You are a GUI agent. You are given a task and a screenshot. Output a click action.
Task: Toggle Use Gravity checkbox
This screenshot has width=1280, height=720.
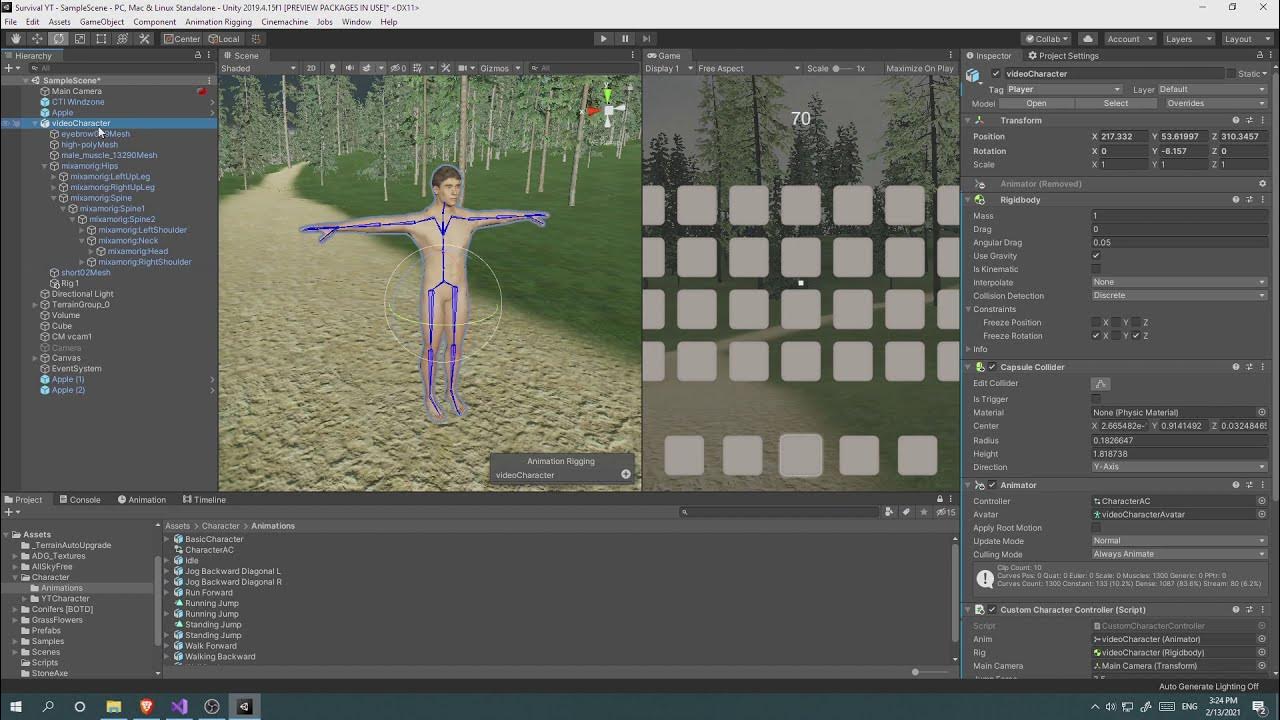[x=1096, y=256]
